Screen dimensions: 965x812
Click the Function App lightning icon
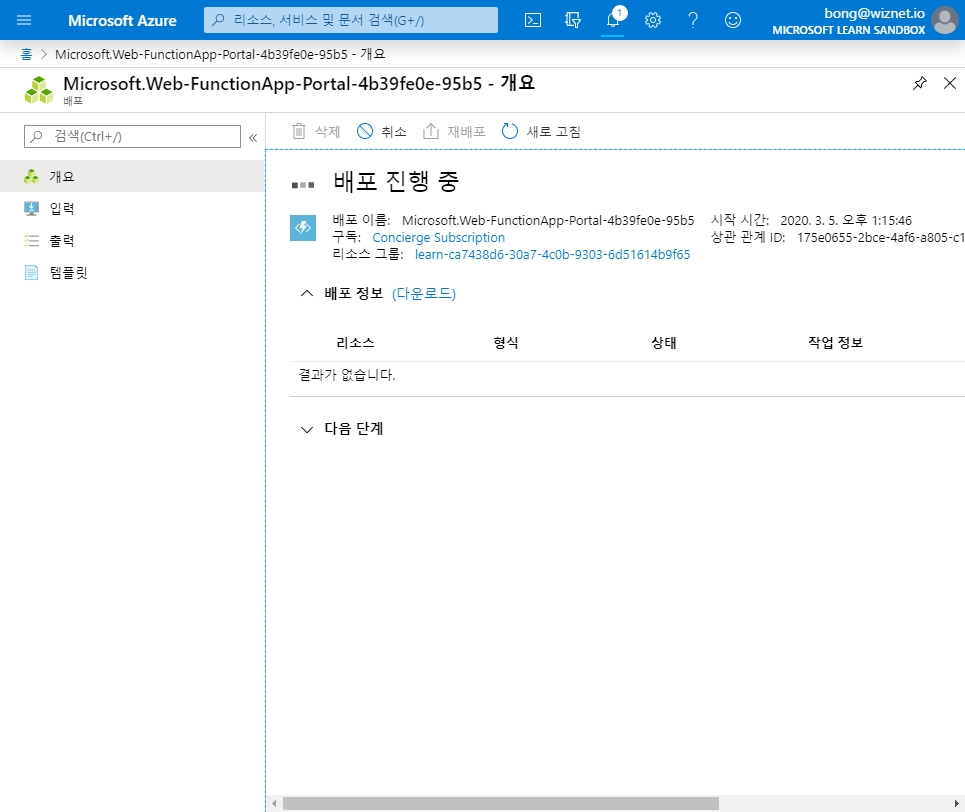pos(303,228)
